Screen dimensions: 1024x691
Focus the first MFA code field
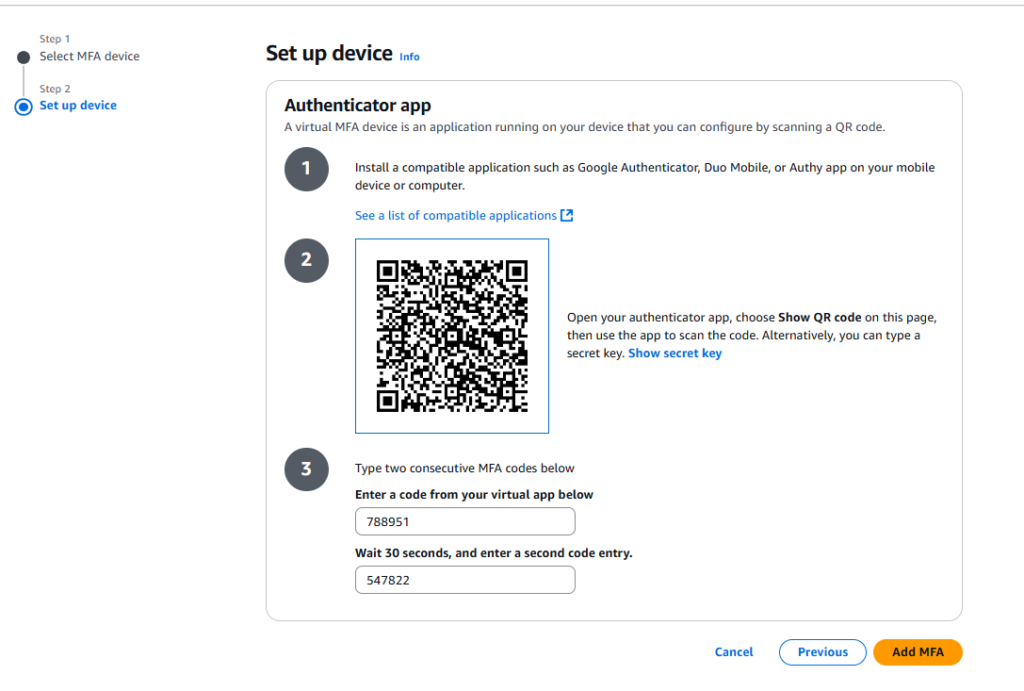[465, 522]
